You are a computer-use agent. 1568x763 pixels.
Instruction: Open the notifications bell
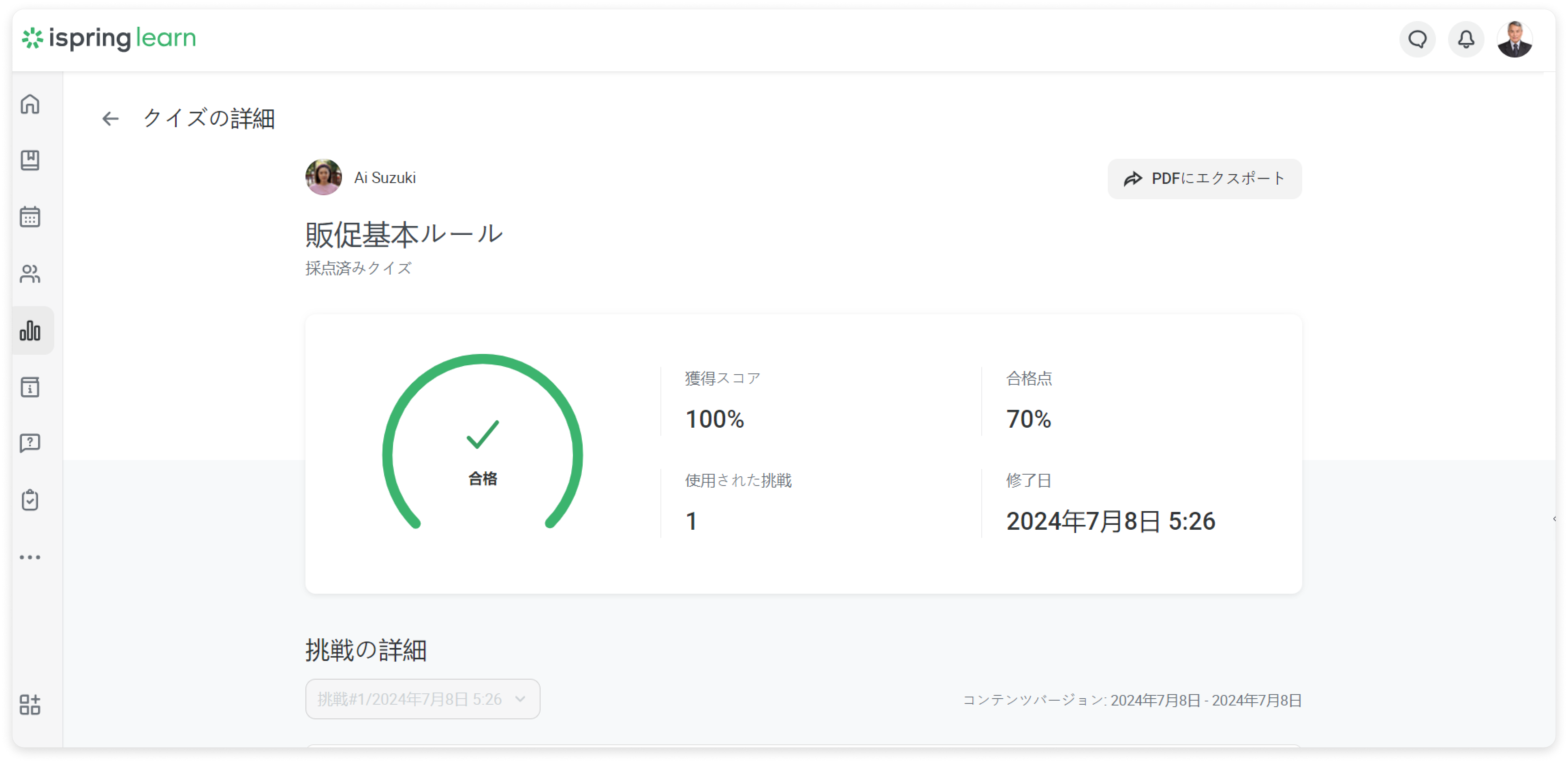tap(1466, 40)
